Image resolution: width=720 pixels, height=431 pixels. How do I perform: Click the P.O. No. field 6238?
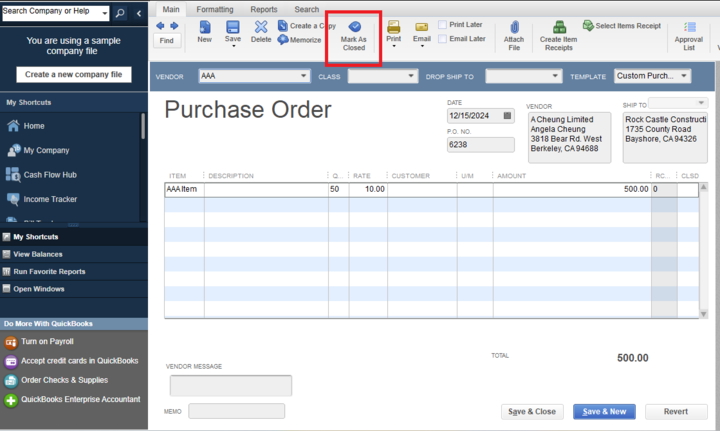480,145
